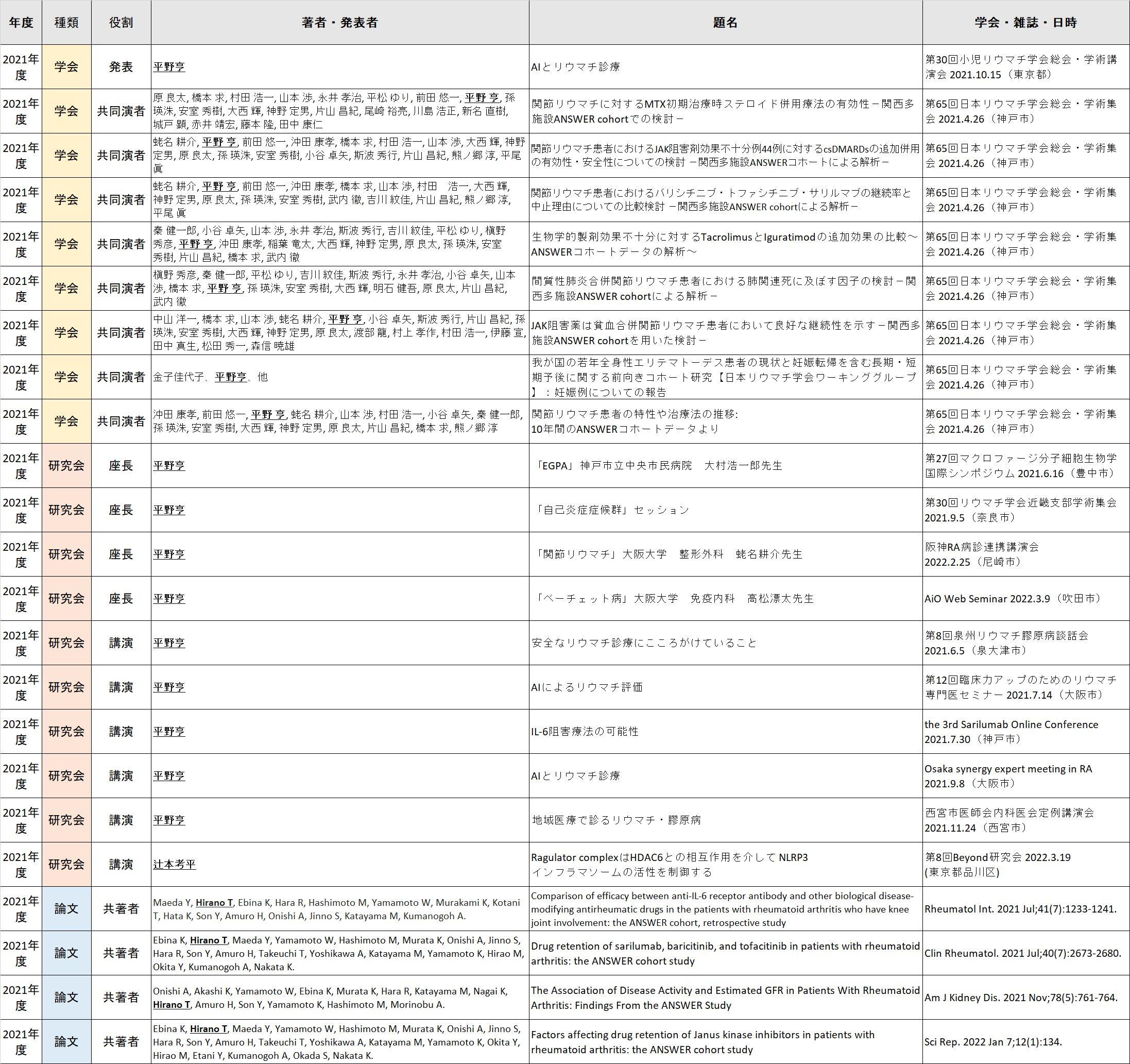Select the 西宮市医師会内科医会定例講演会 venue cell

click(x=1025, y=821)
